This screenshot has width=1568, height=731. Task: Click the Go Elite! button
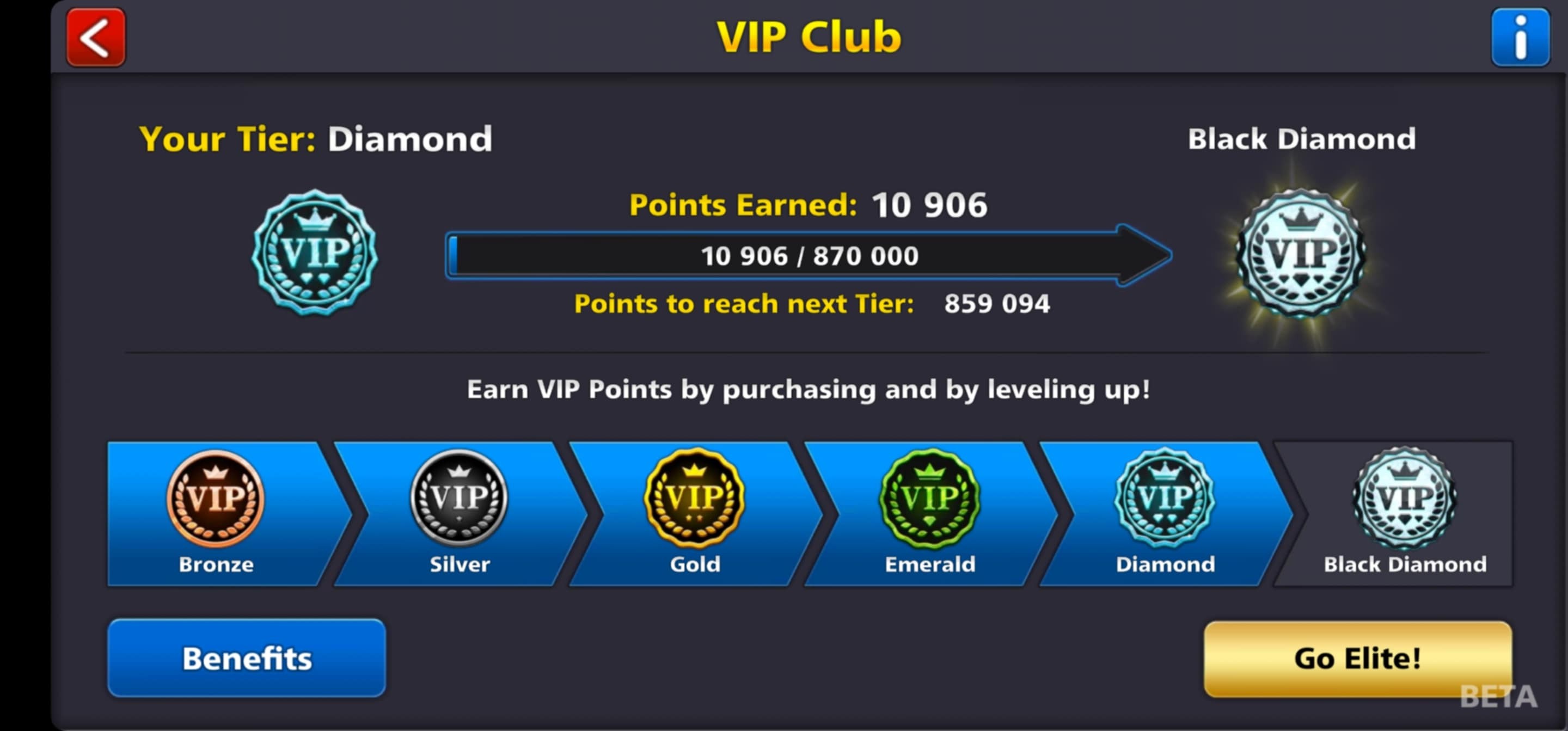1357,659
